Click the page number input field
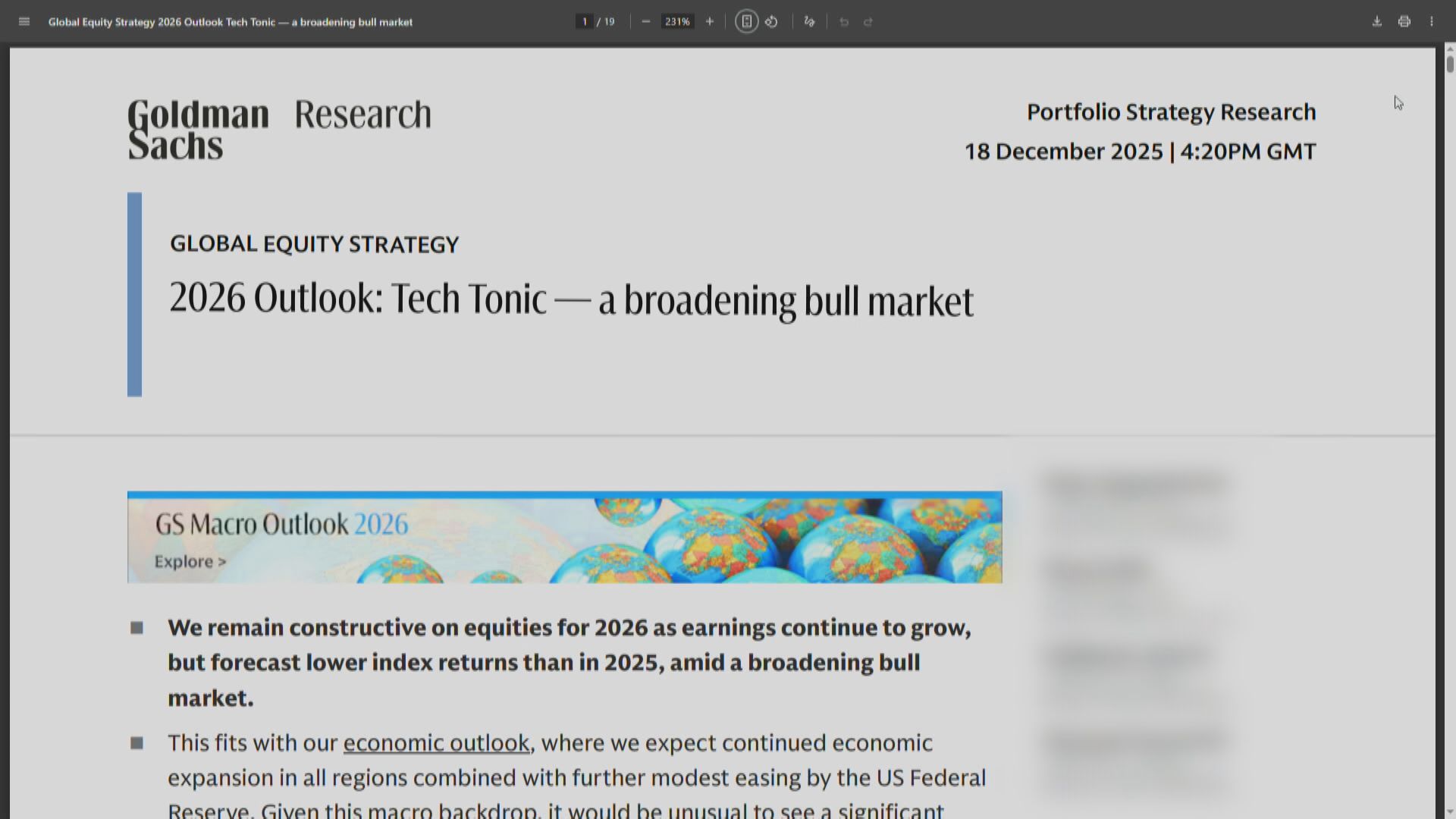 pos(585,22)
